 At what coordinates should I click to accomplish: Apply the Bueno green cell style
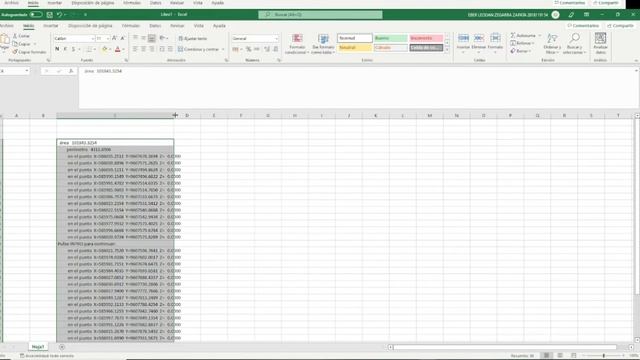click(391, 38)
